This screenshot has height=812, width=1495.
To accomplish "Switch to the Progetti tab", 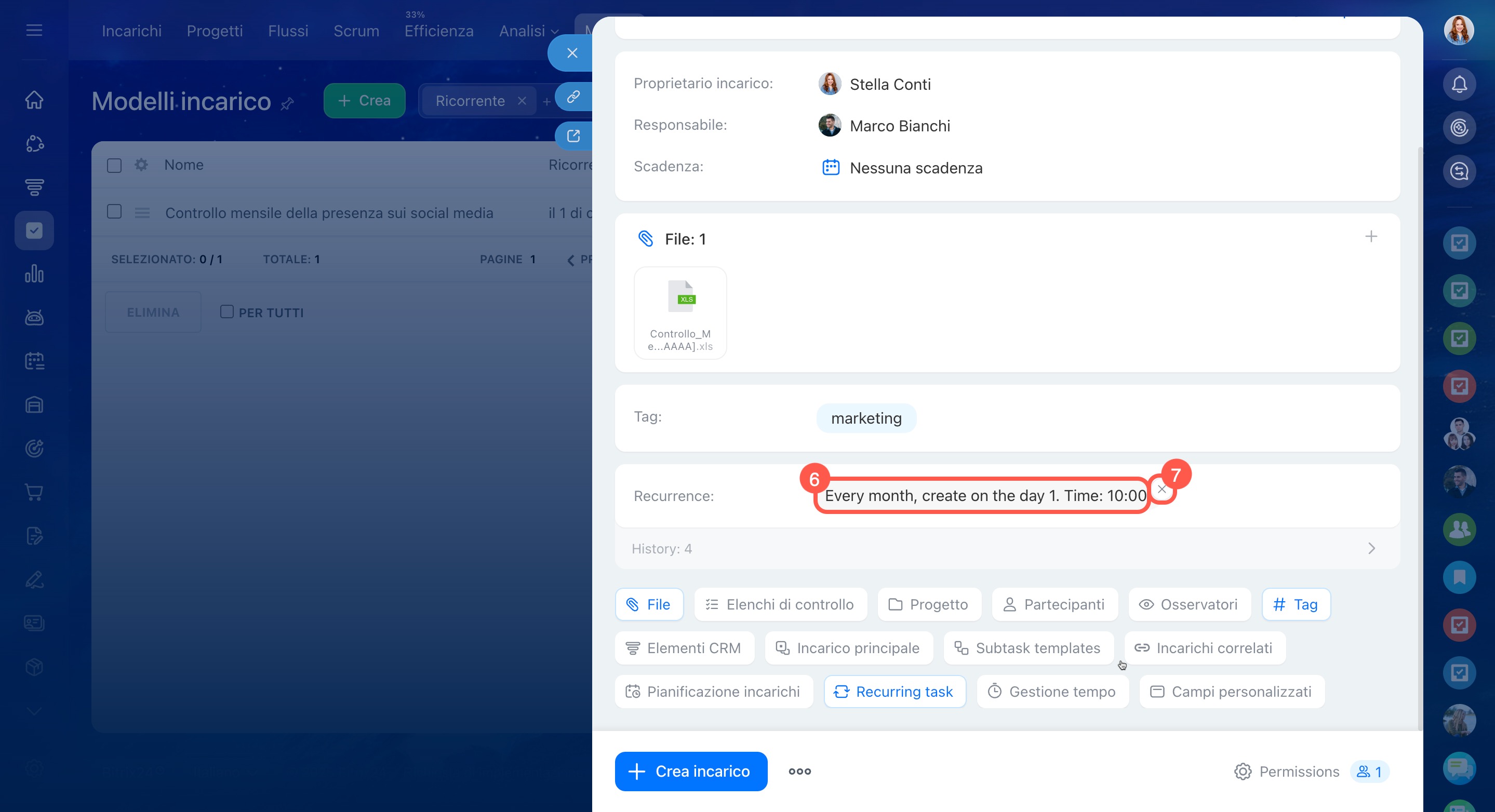I will point(215,31).
